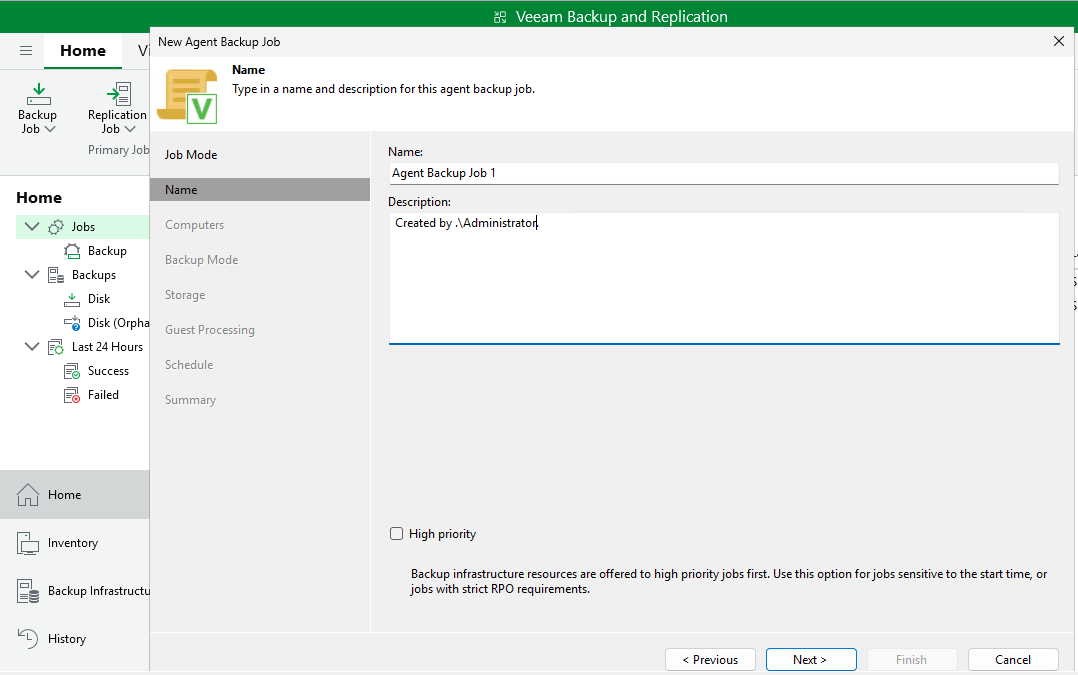This screenshot has height=675, width=1078.
Task: Go to the Job Mode wizard step
Action: click(190, 155)
